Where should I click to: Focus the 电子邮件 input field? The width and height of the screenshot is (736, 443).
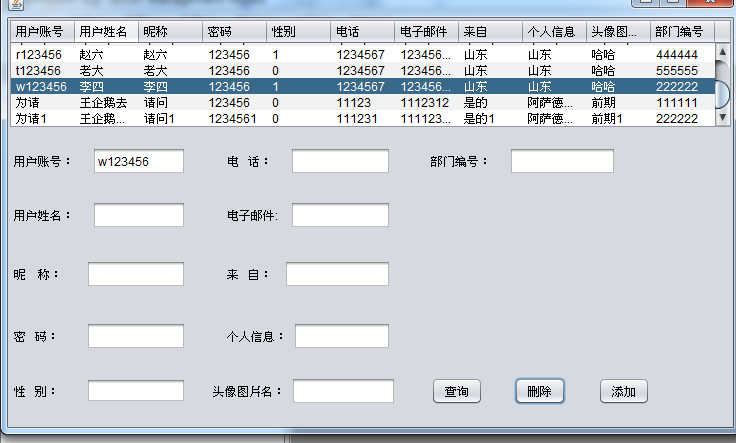tap(340, 215)
